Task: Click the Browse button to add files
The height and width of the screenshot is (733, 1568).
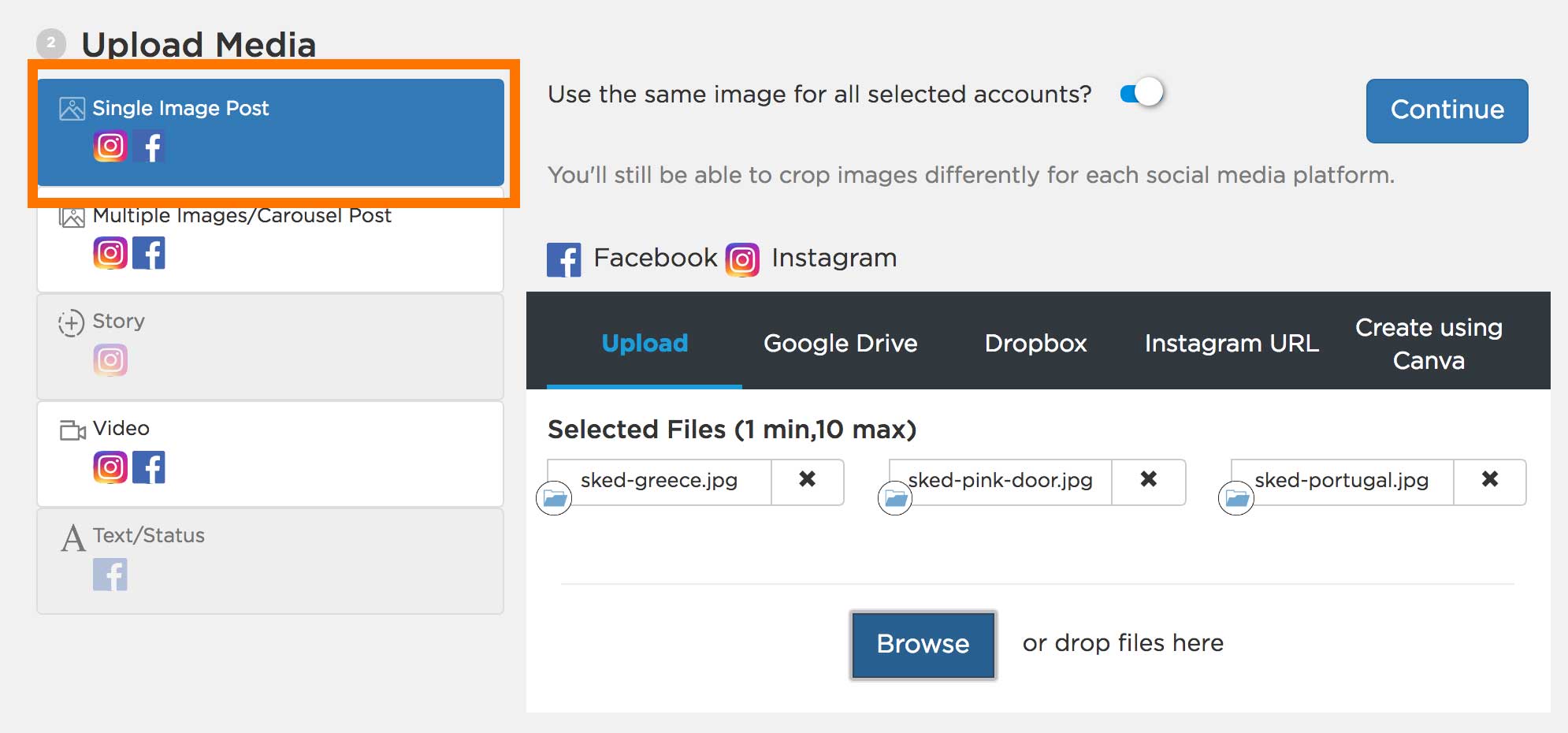Action: [x=923, y=644]
